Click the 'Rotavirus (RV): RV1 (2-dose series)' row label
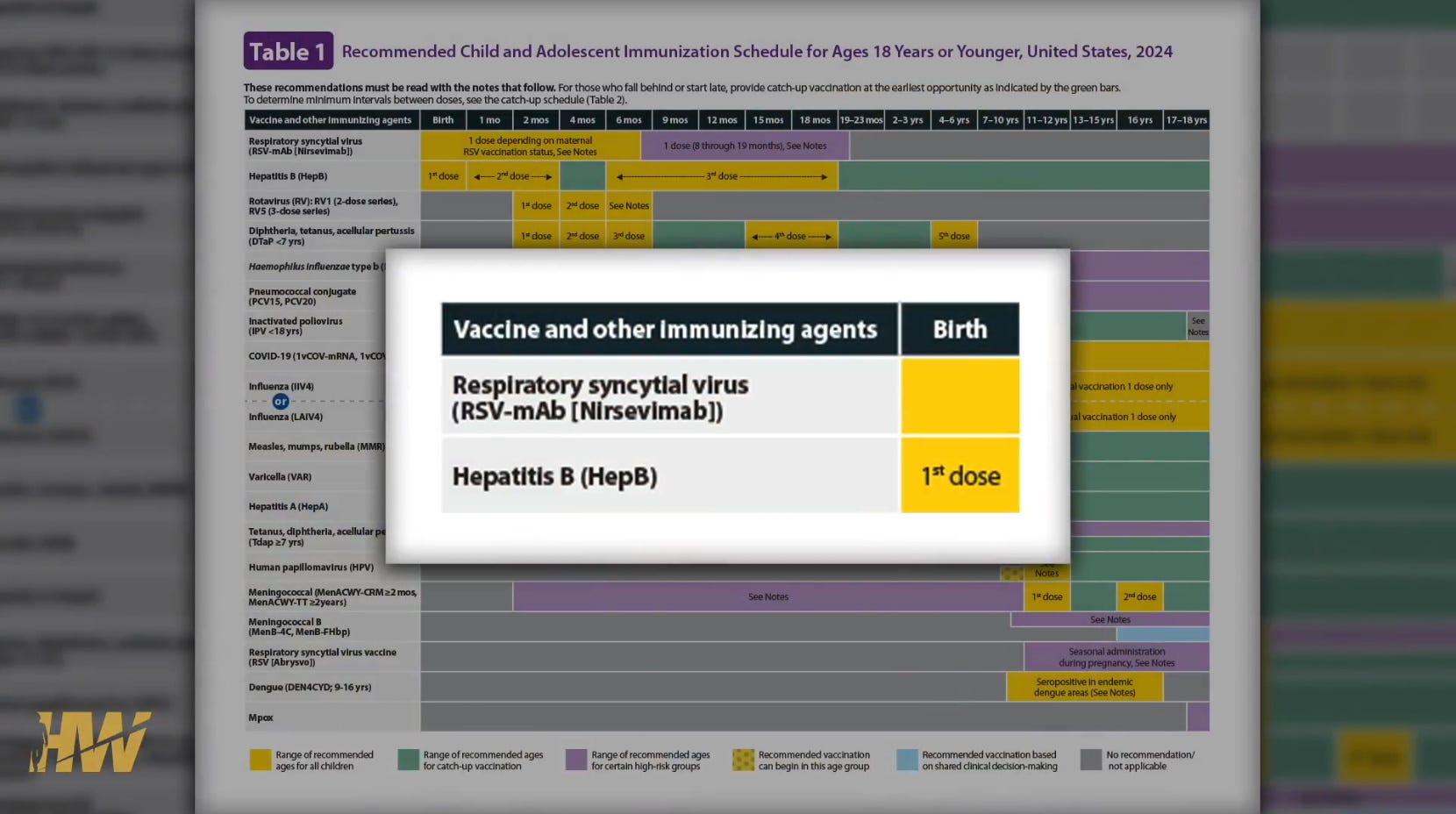The image size is (1456, 814). 323,206
